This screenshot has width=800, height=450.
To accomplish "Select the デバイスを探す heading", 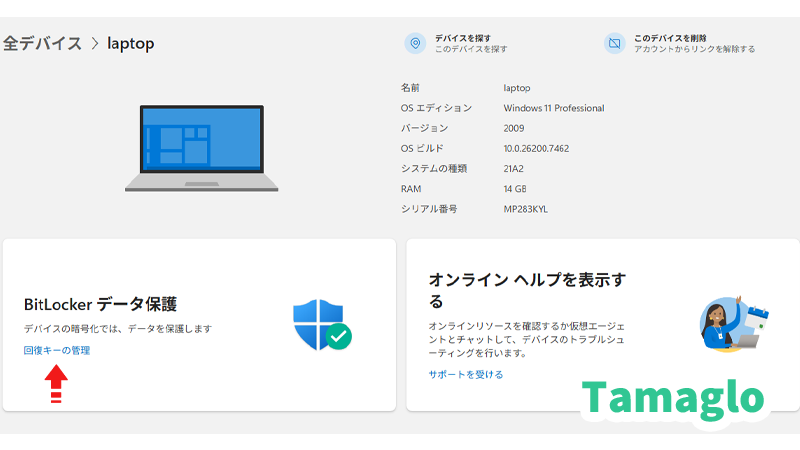I will click(x=463, y=38).
